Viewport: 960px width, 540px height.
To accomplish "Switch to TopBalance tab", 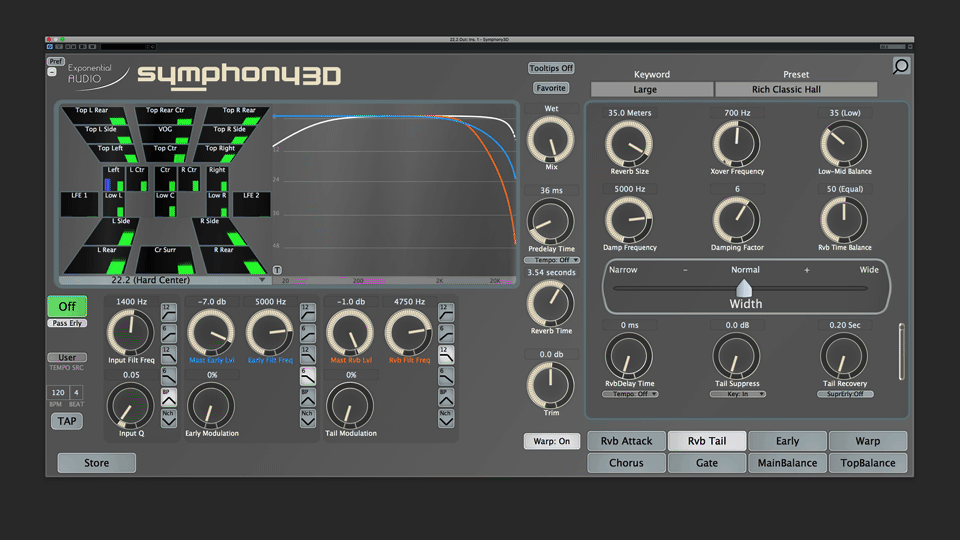I will 868,463.
